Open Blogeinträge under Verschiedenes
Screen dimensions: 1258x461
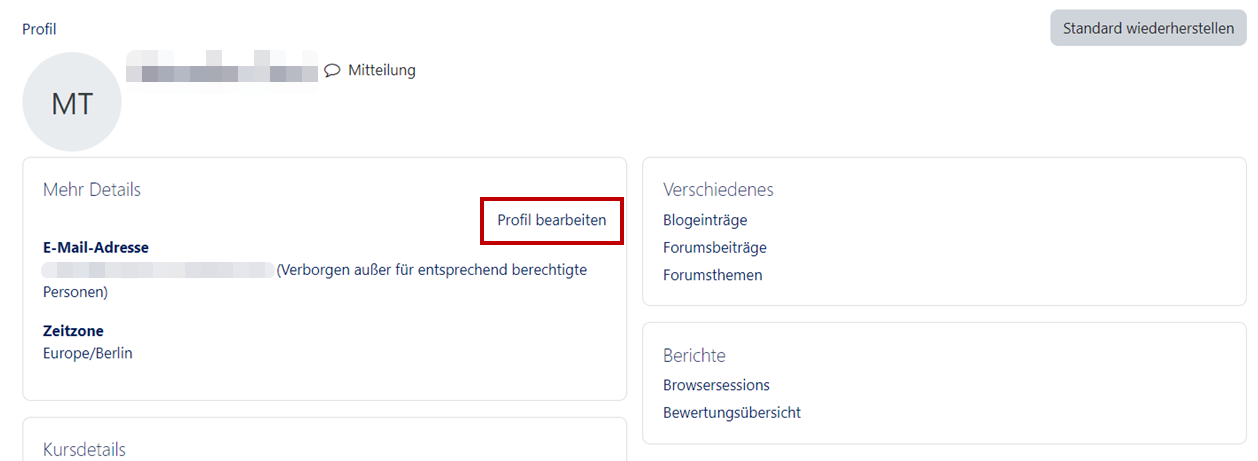pos(705,220)
